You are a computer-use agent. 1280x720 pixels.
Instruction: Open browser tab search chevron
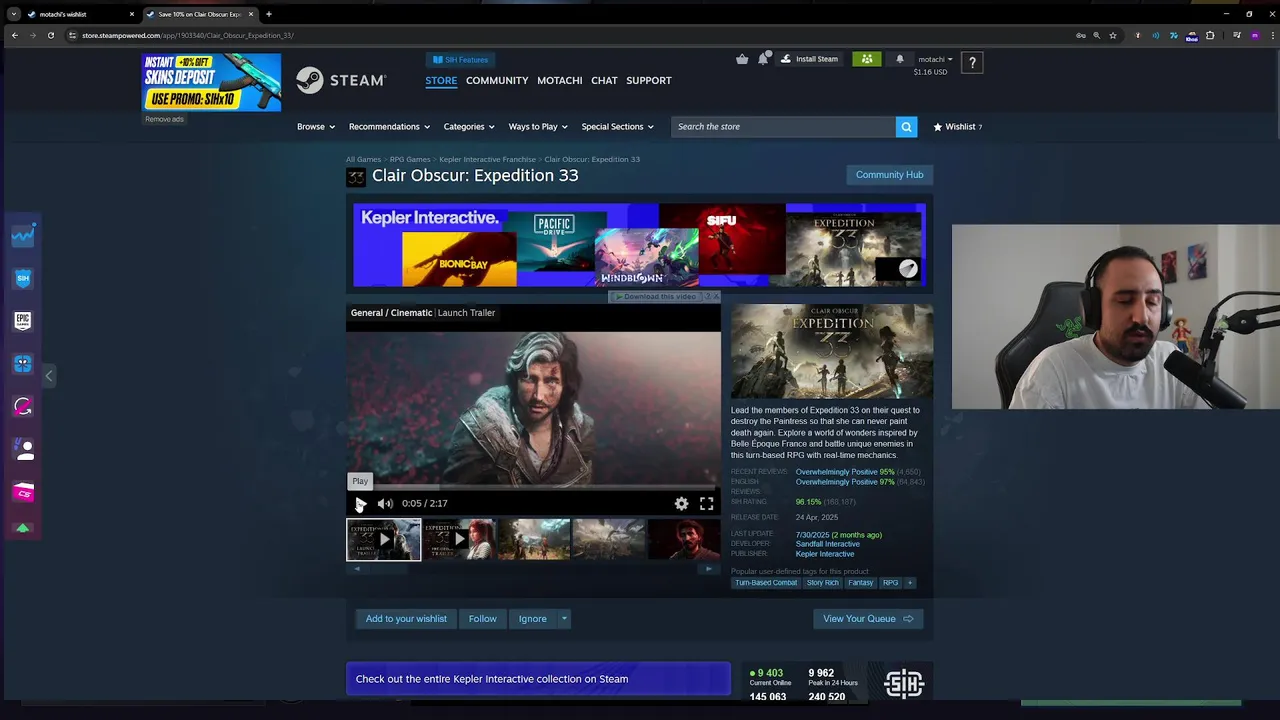13,14
